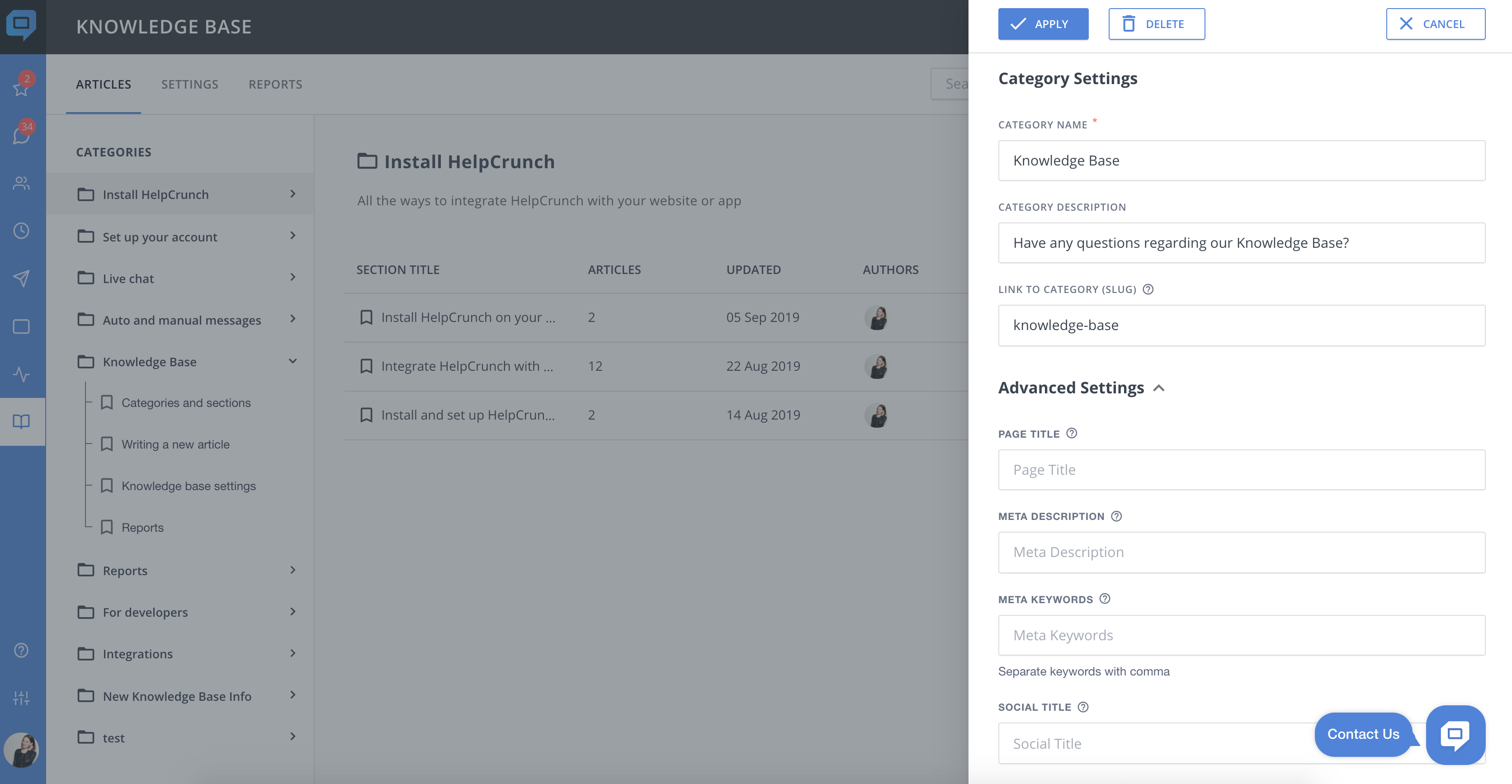Click the 22 Aug 2019 updated date

pos(763,366)
